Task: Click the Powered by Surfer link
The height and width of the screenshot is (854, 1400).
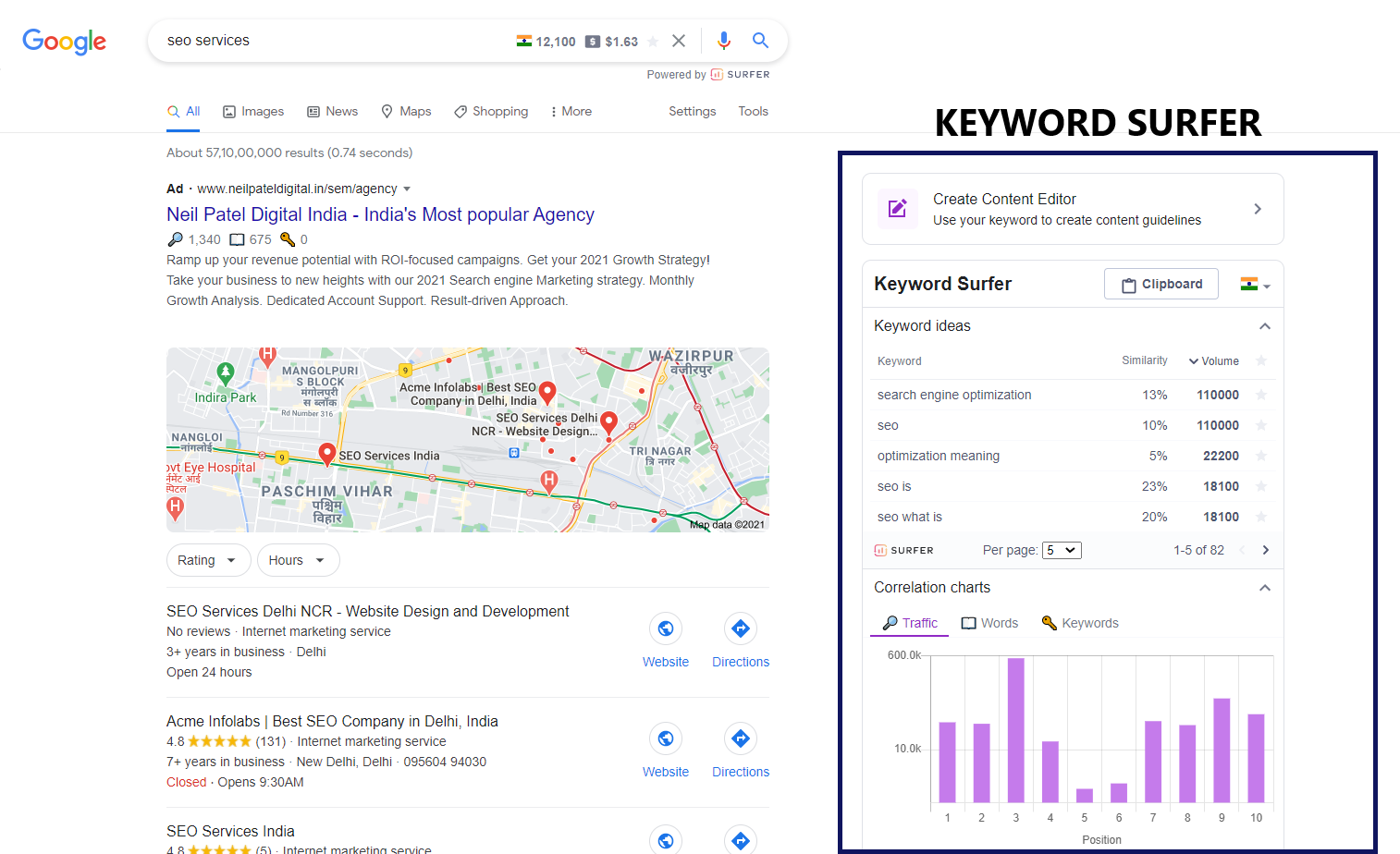Action: pyautogui.click(x=708, y=75)
